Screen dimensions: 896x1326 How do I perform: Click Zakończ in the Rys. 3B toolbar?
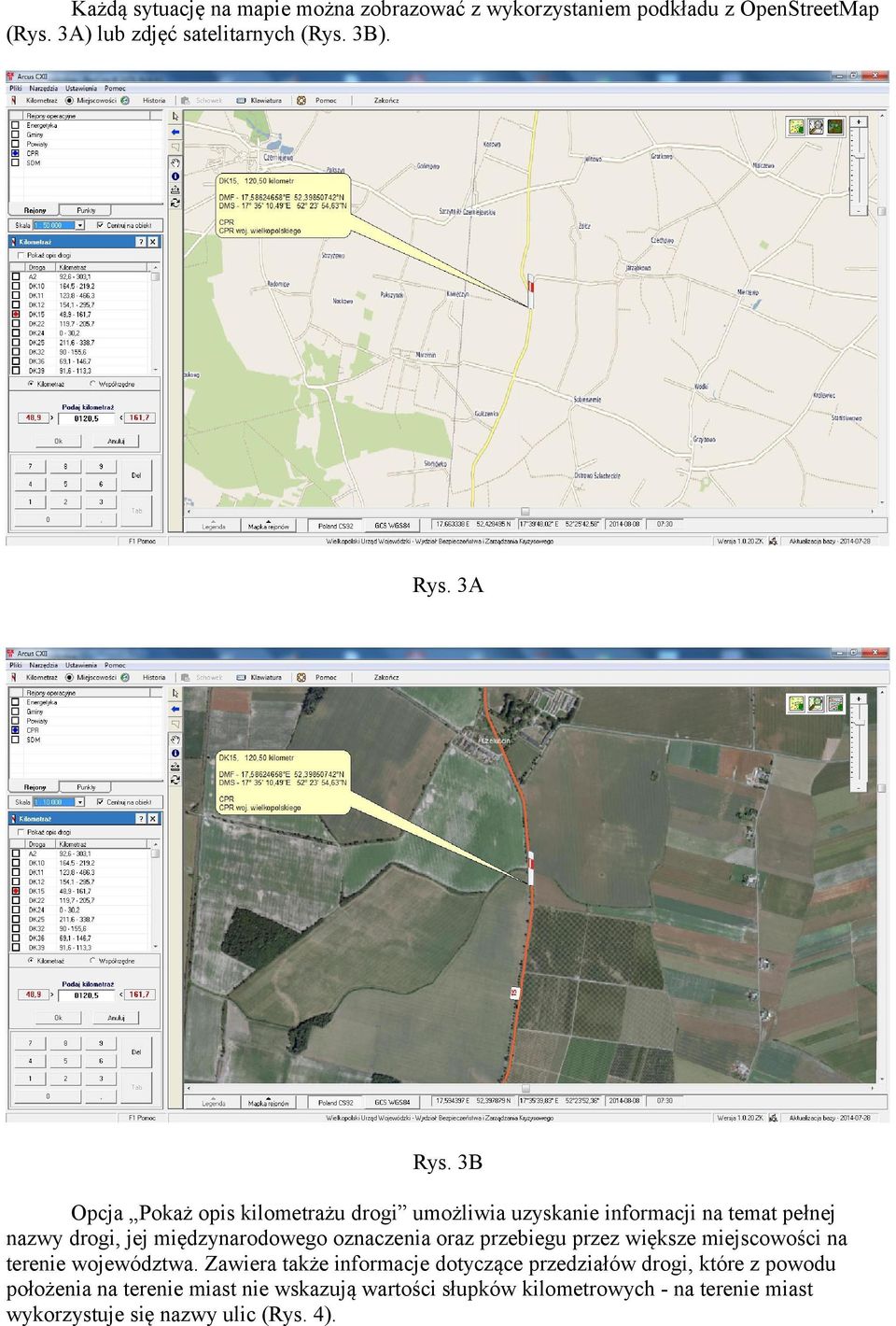tap(386, 677)
